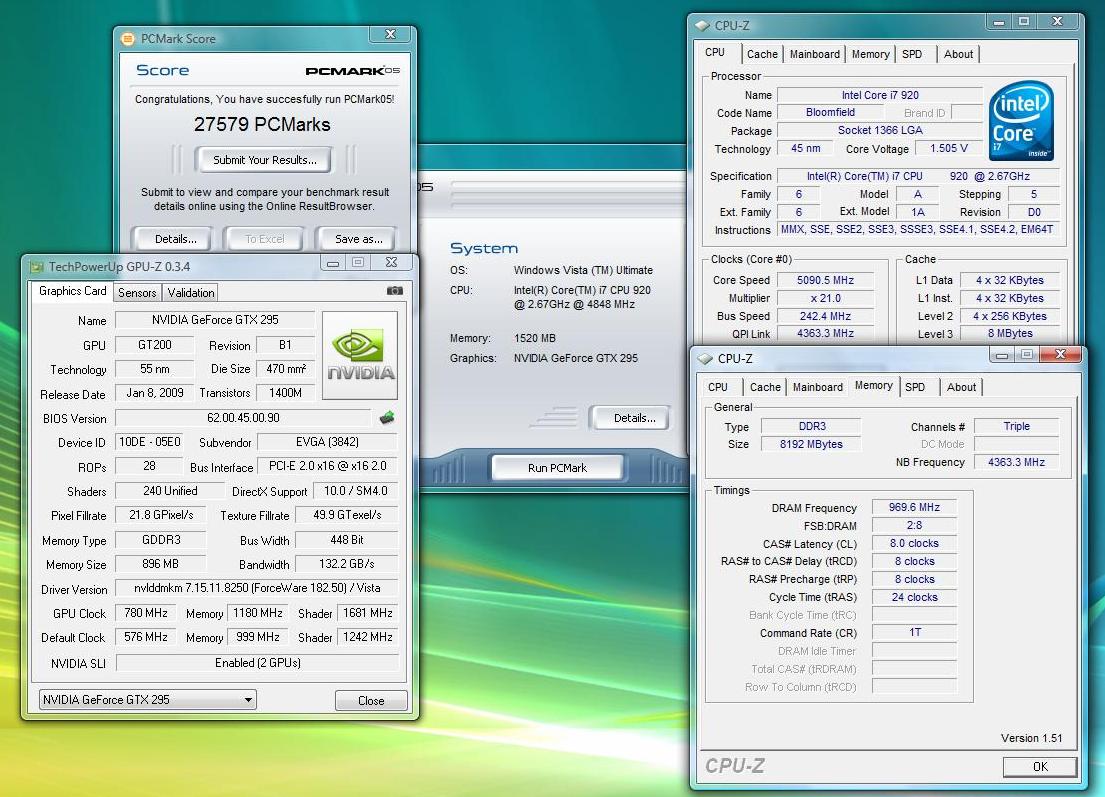Click the GPU name field NVIDIA GeForce GTX 295
Image resolution: width=1105 pixels, height=797 pixels.
pos(215,320)
